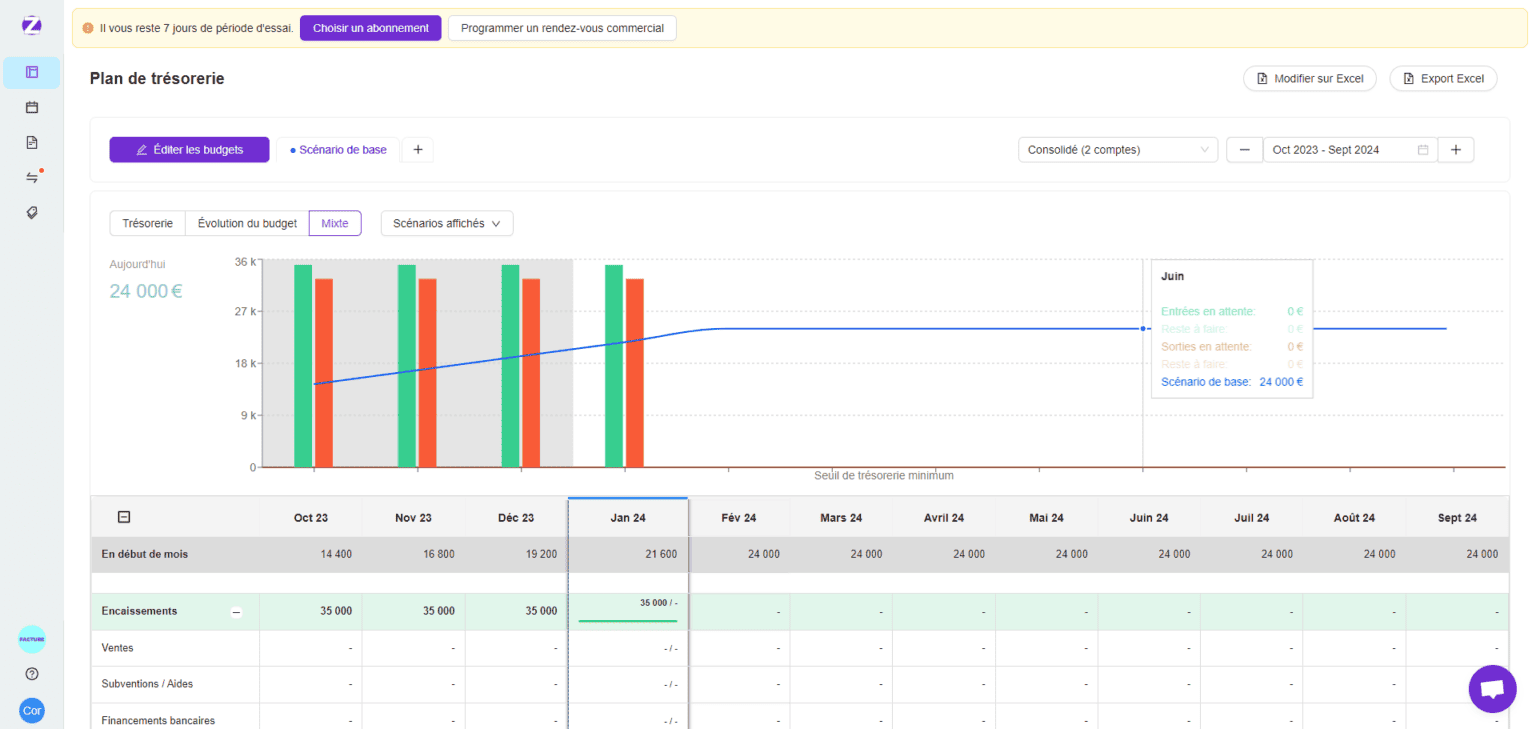Collapse all rows using table header toggle
The height and width of the screenshot is (729, 1536).
point(124,517)
